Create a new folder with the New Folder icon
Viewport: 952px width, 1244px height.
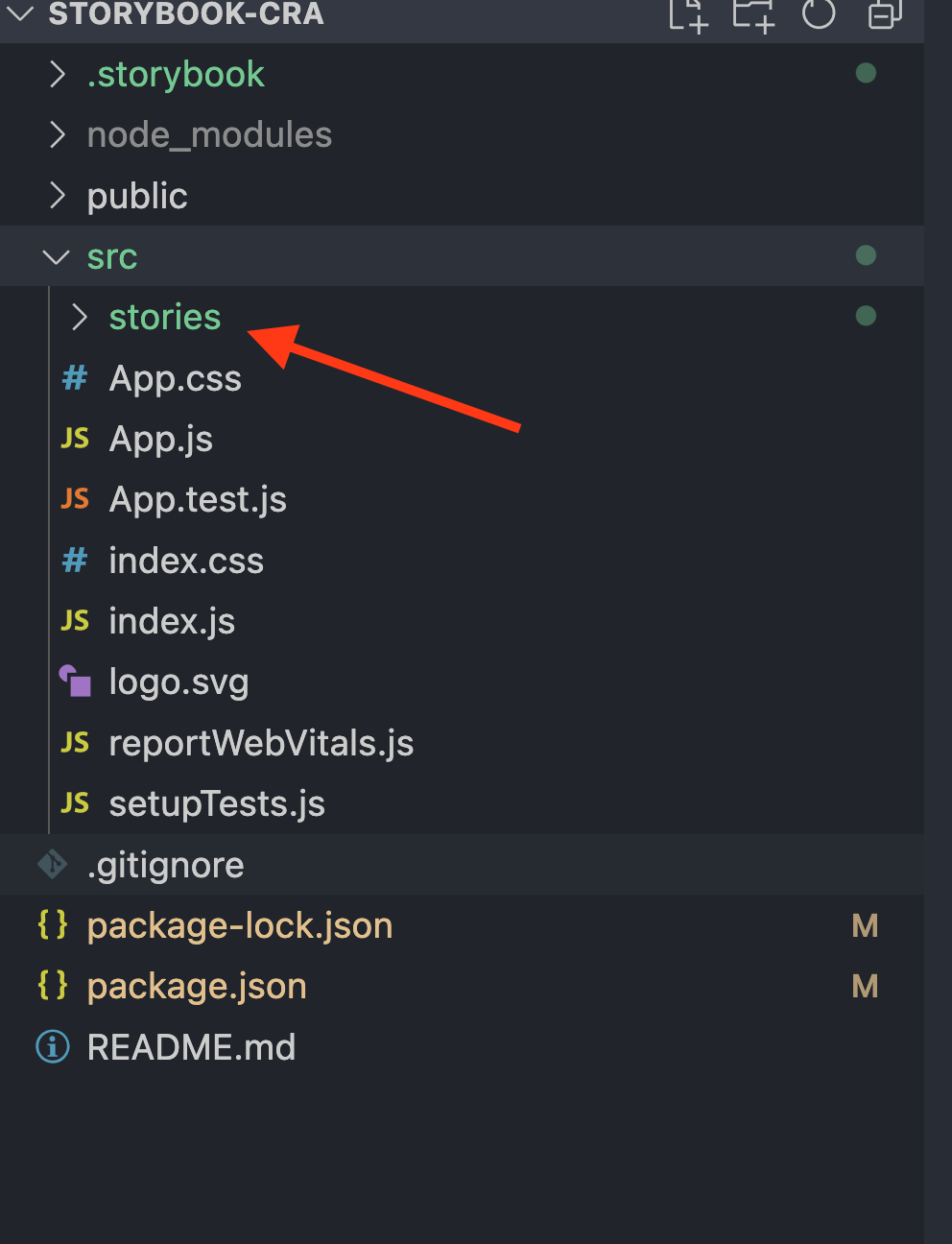[752, 15]
